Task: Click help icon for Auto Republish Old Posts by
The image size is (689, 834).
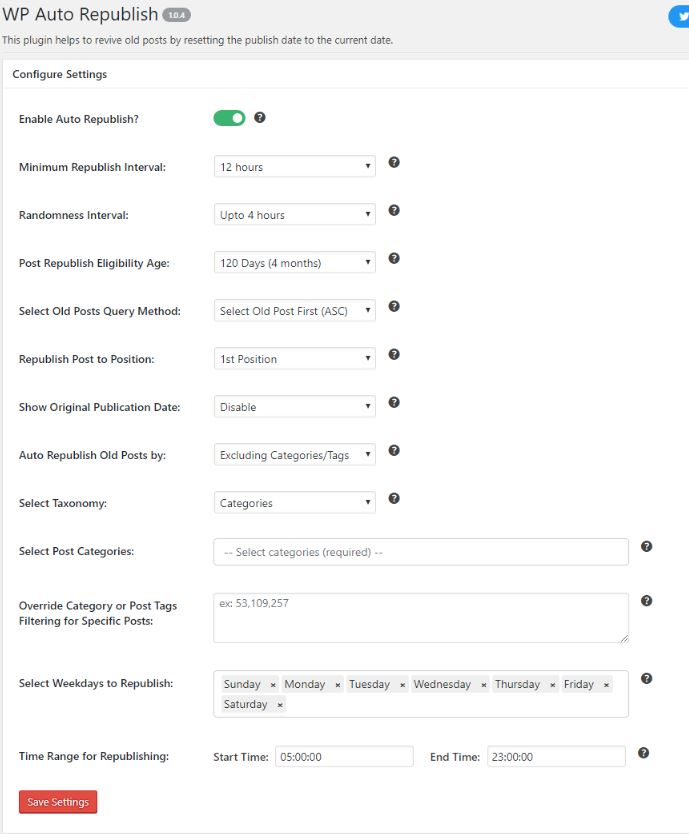Action: point(394,451)
